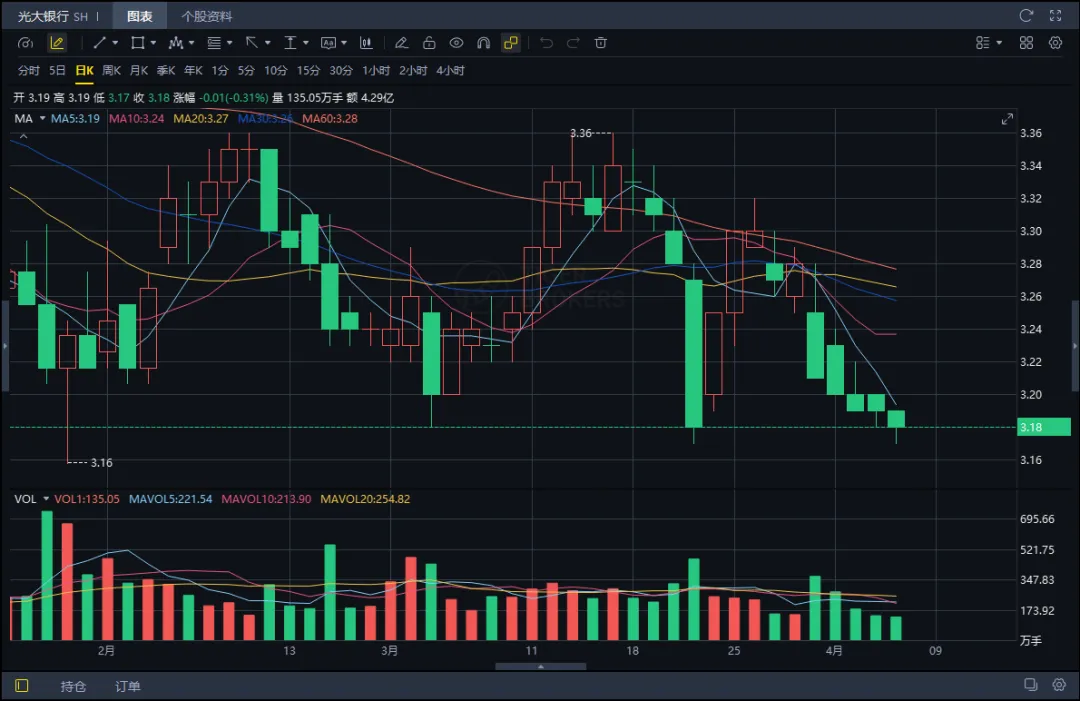Select the 月K timeframe
1080x701 pixels.
click(x=139, y=70)
